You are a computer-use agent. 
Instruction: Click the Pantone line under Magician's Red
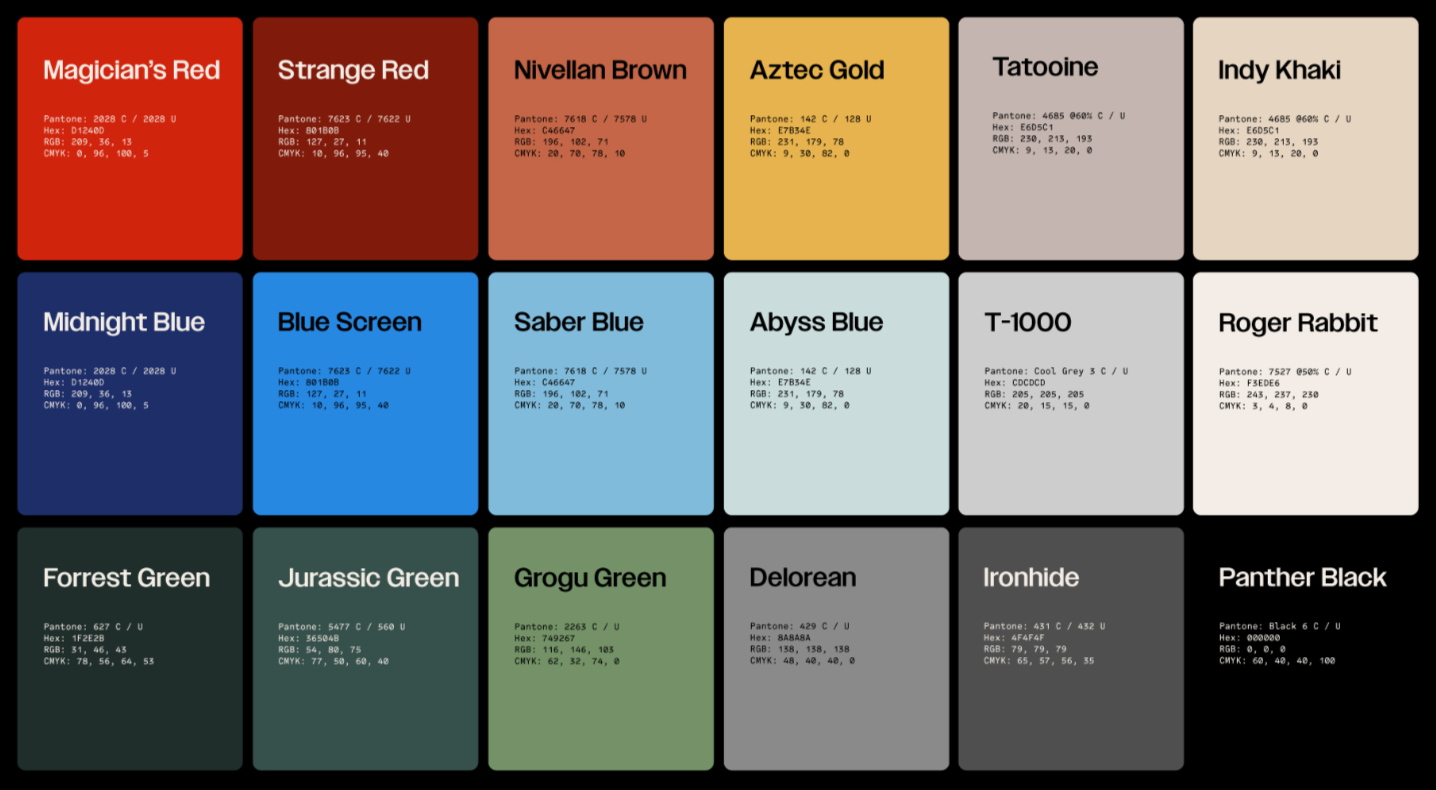110,119
